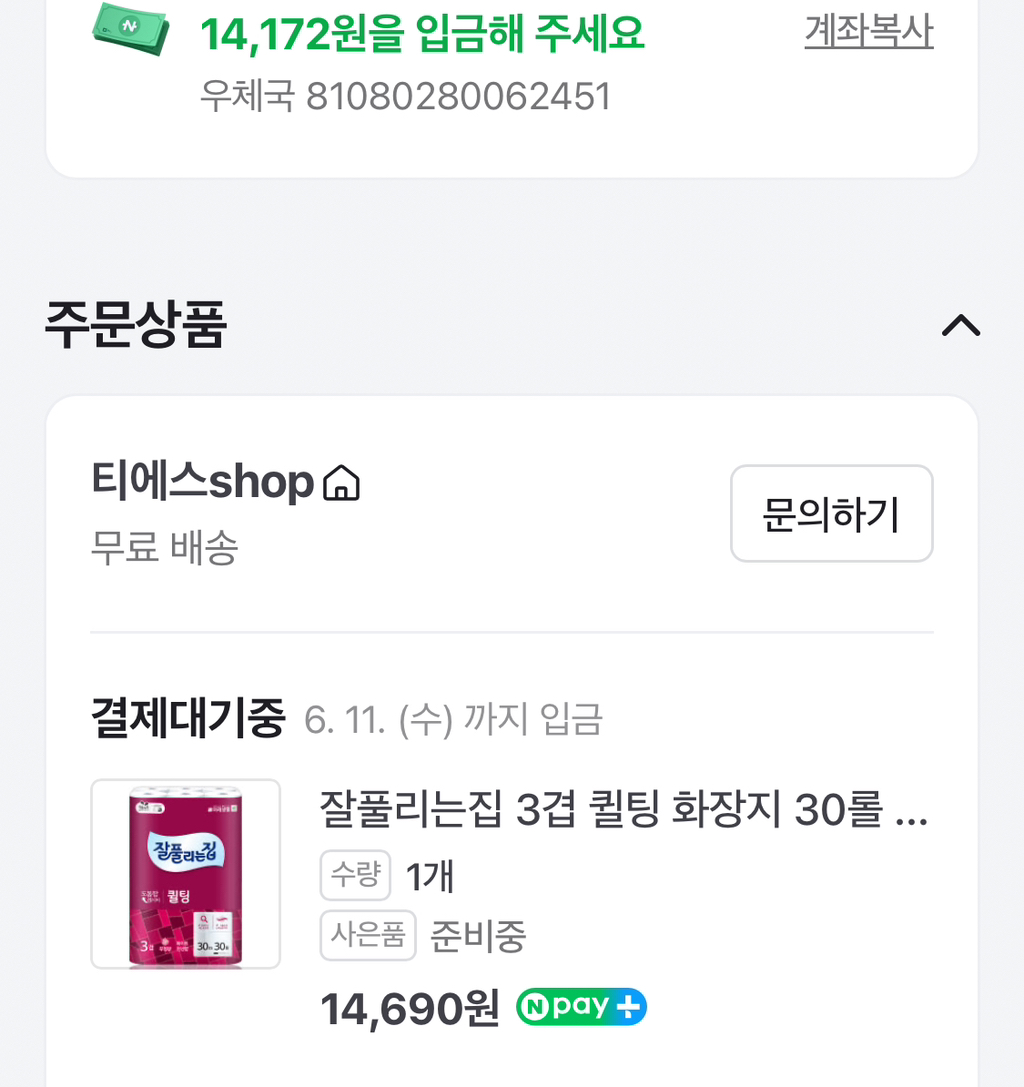Tap the 계좌복사 link
Screen dimensions: 1024x1087
coord(868,33)
